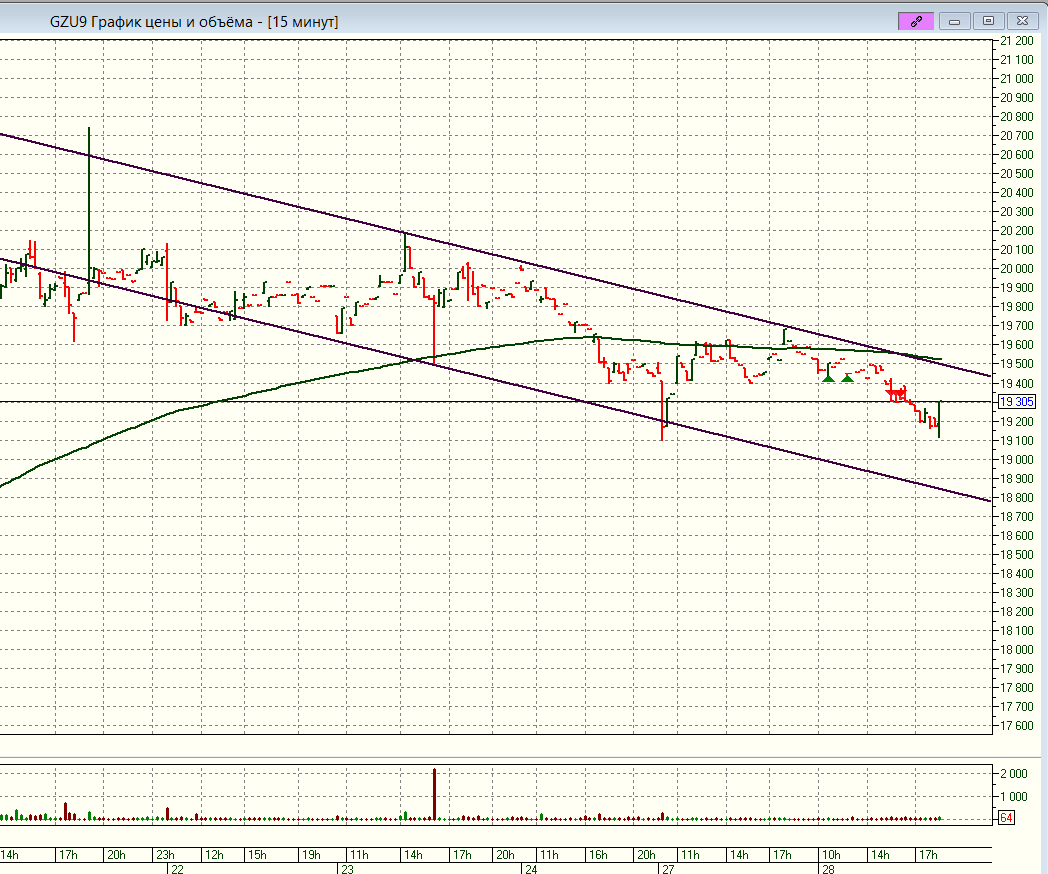Screen dimensions: 1048x874
Task: Select date label 28 on the time axis
Action: (x=828, y=869)
